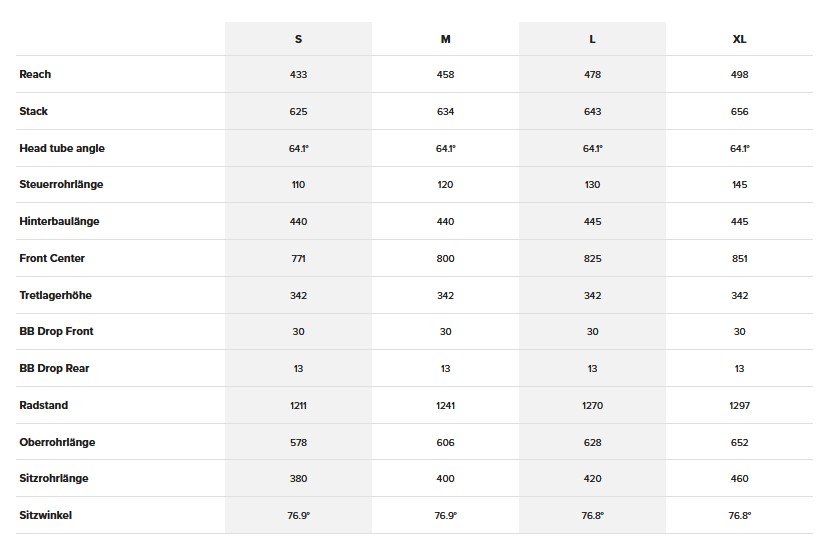Select the XL size column header
Viewport: 837px width, 557px height.
[739, 39]
